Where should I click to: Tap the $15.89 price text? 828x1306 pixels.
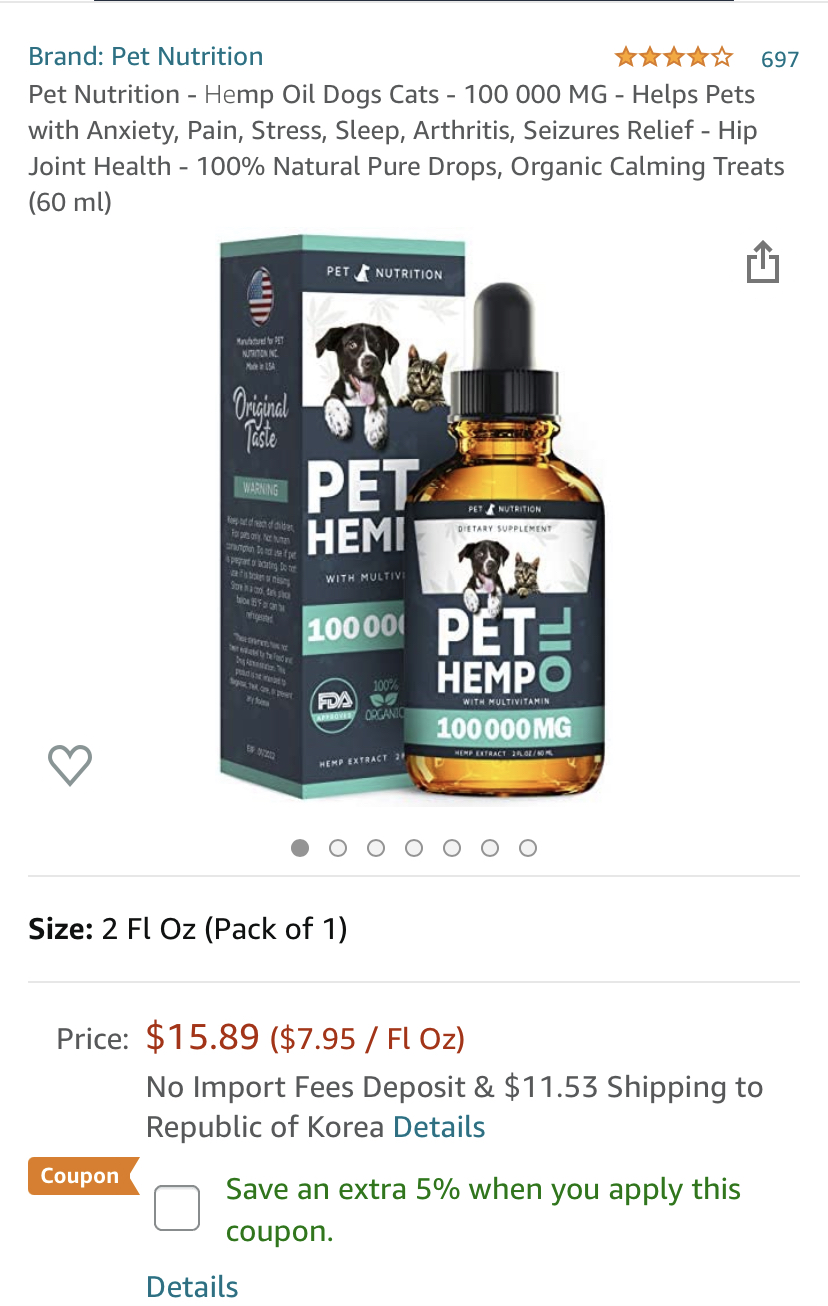coord(203,1037)
